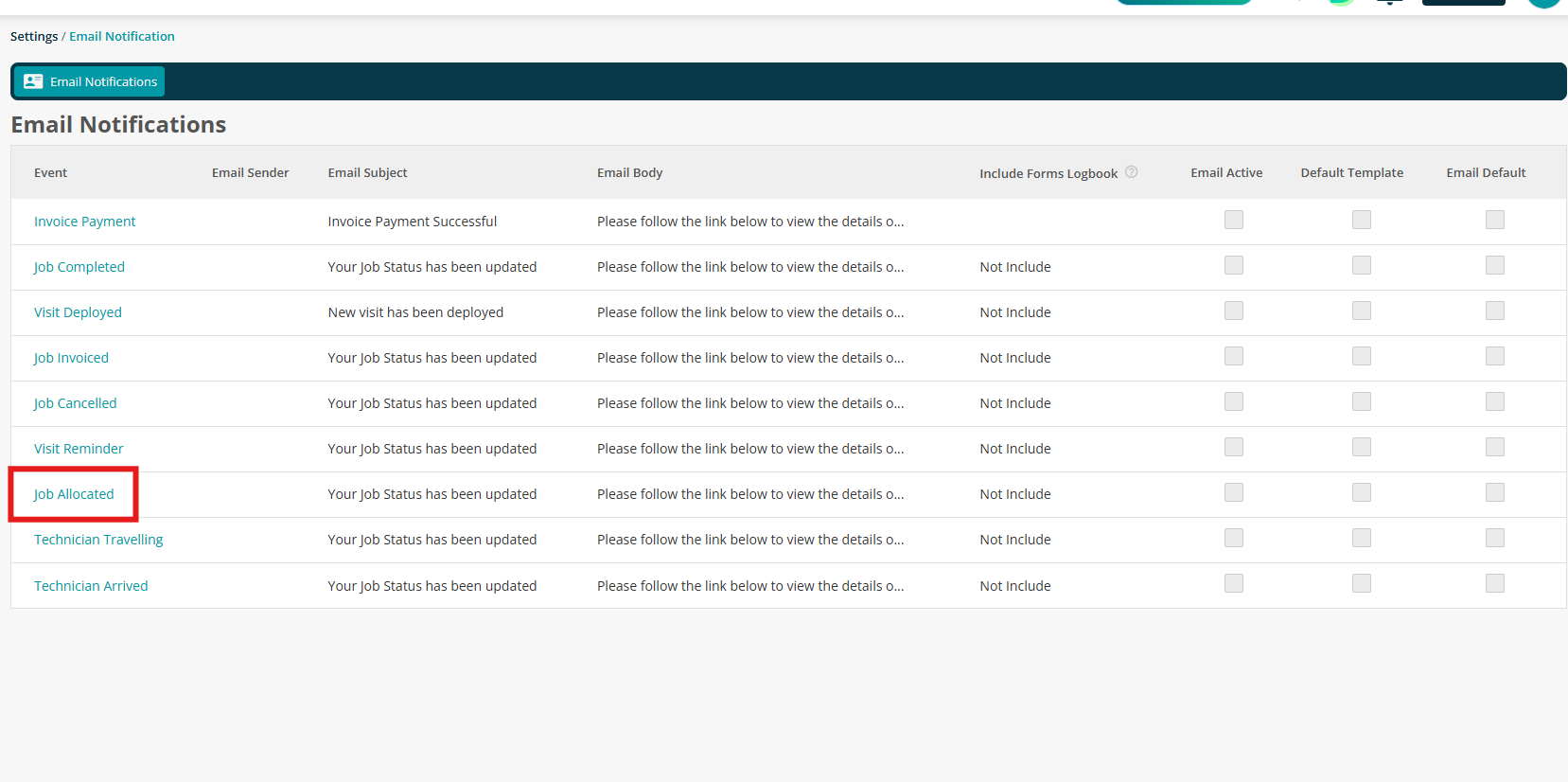The width and height of the screenshot is (1568, 782).
Task: Open the Job Allocated event
Action: point(74,494)
